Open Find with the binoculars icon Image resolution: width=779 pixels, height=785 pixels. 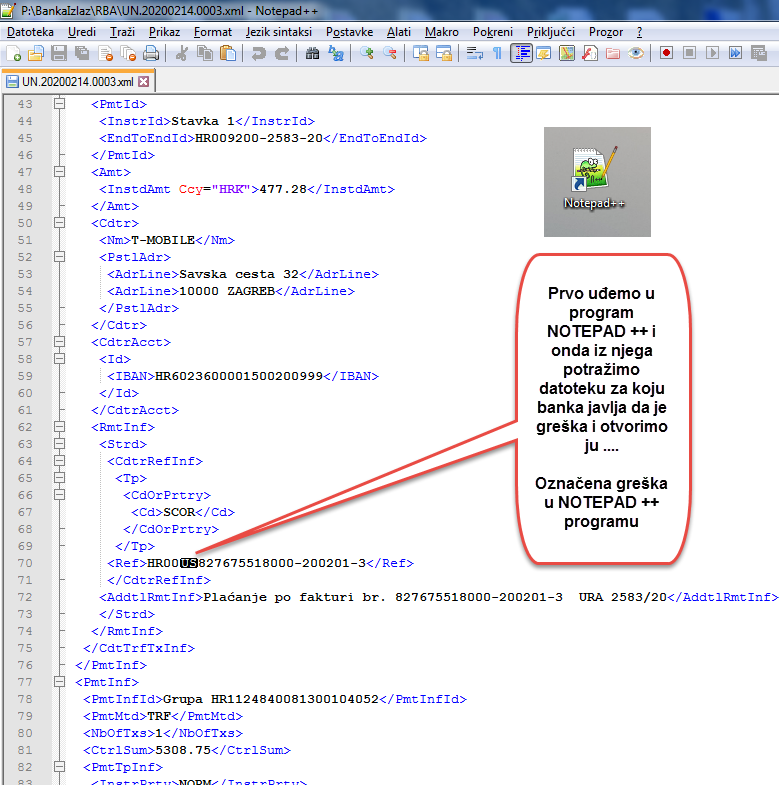(x=312, y=53)
